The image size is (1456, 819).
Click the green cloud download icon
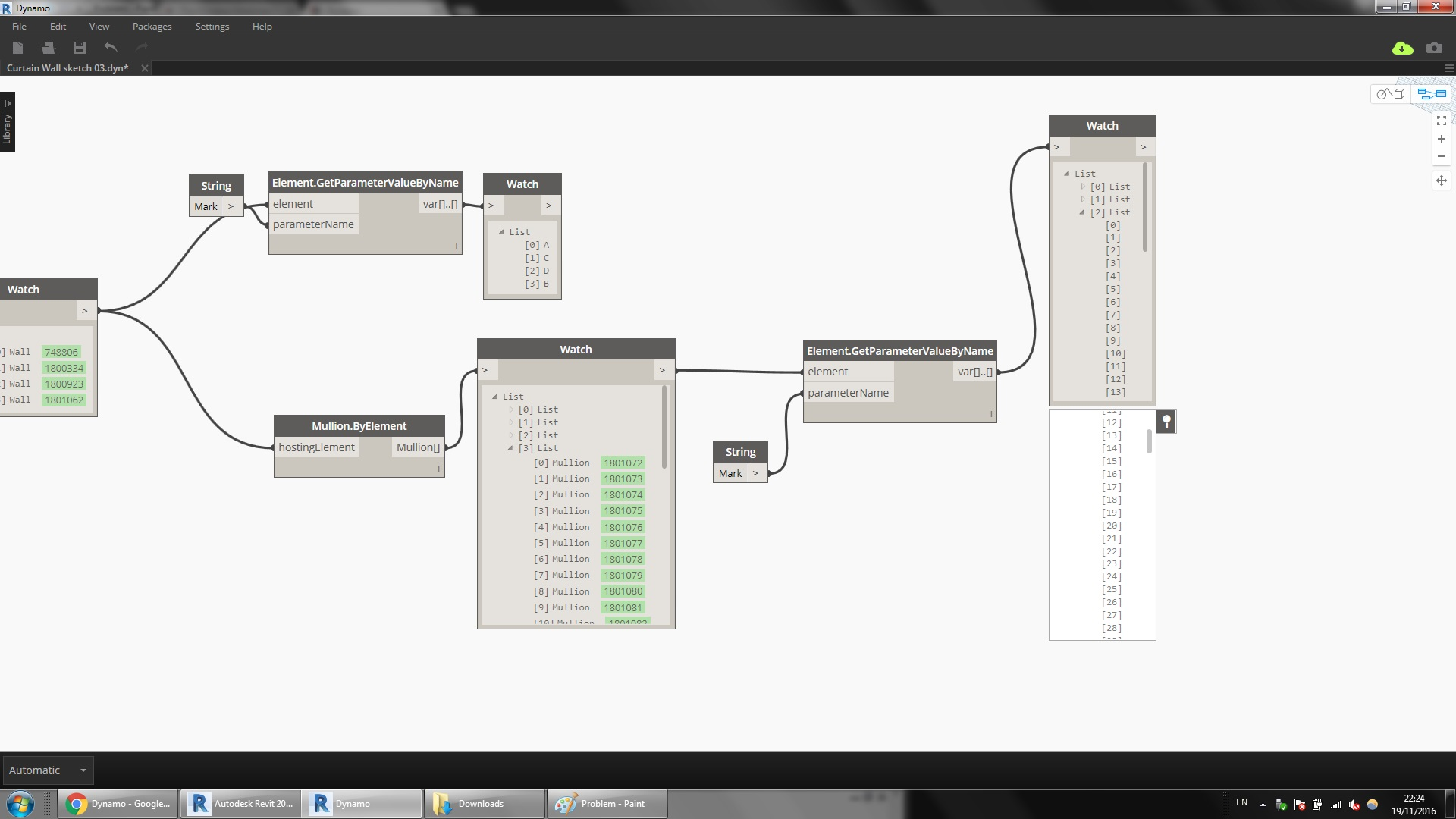[1402, 49]
